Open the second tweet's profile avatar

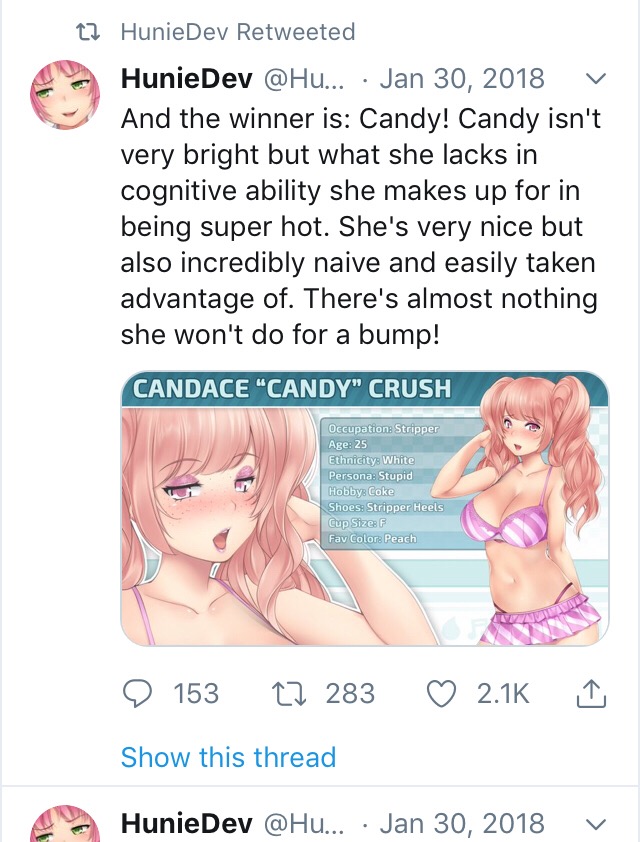(x=66, y=825)
